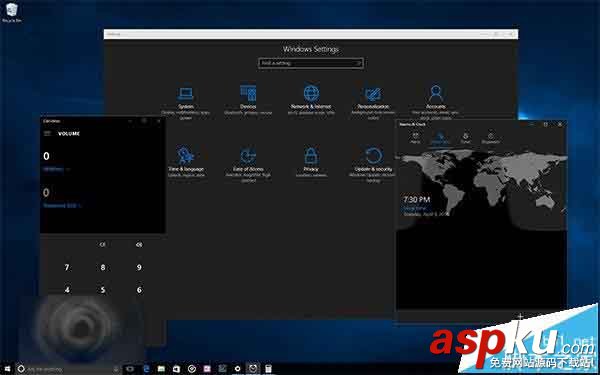600x375 pixels.
Task: Open the Accounts person icon
Action: coord(436,93)
